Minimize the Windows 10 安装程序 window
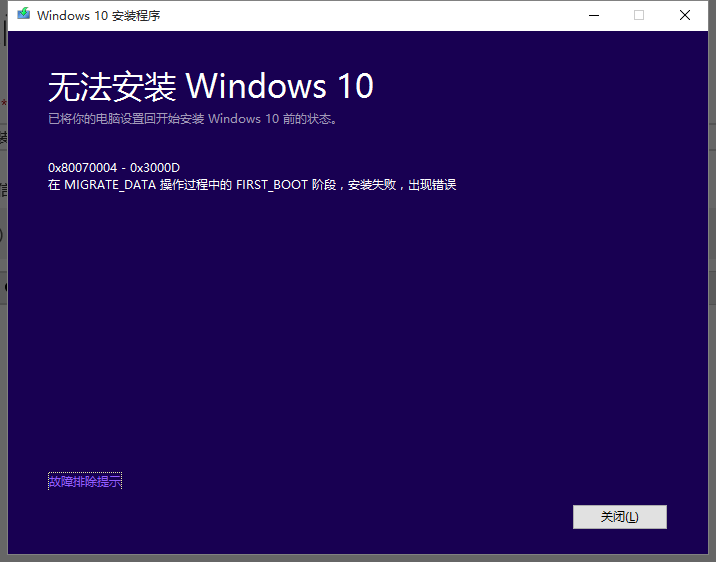716x562 pixels. point(594,16)
